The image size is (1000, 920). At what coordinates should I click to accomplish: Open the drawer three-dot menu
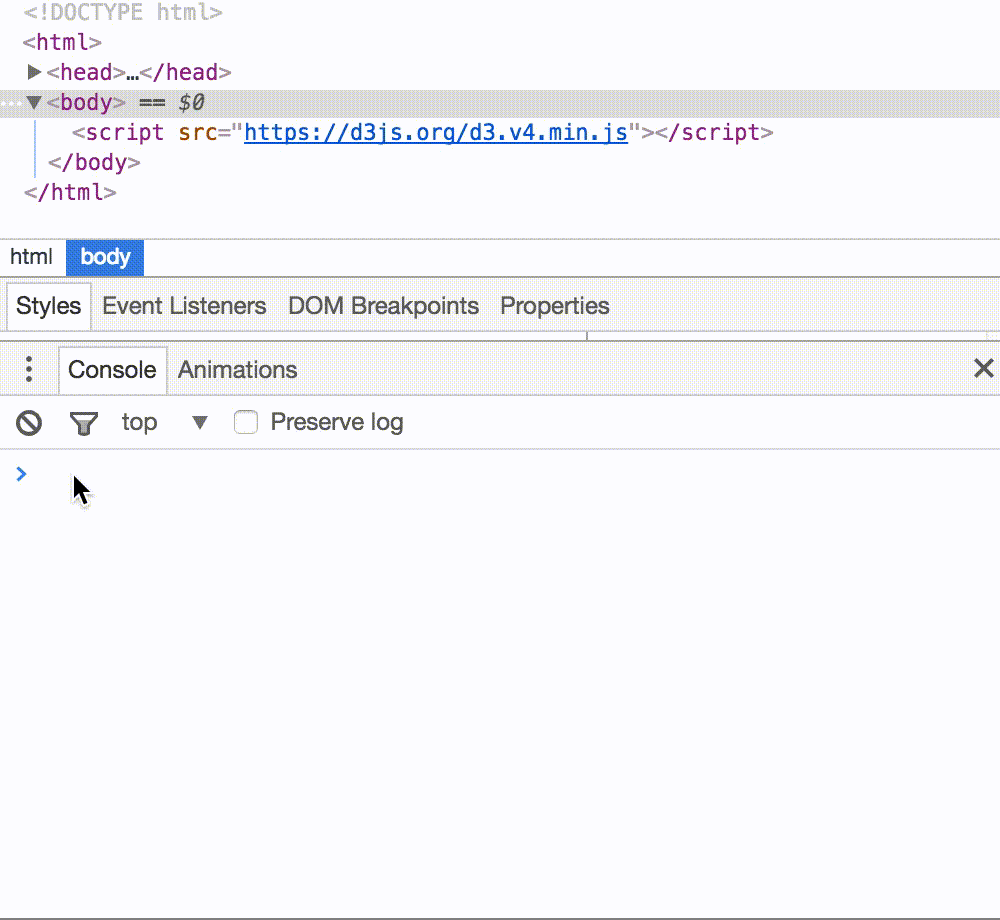coord(29,369)
